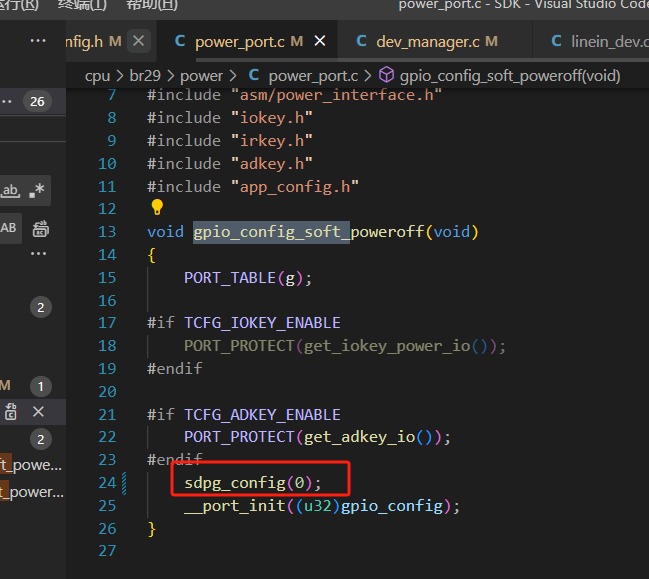Click the power_port.c breadcrumb file
The width and height of the screenshot is (649, 579).
click(x=313, y=76)
